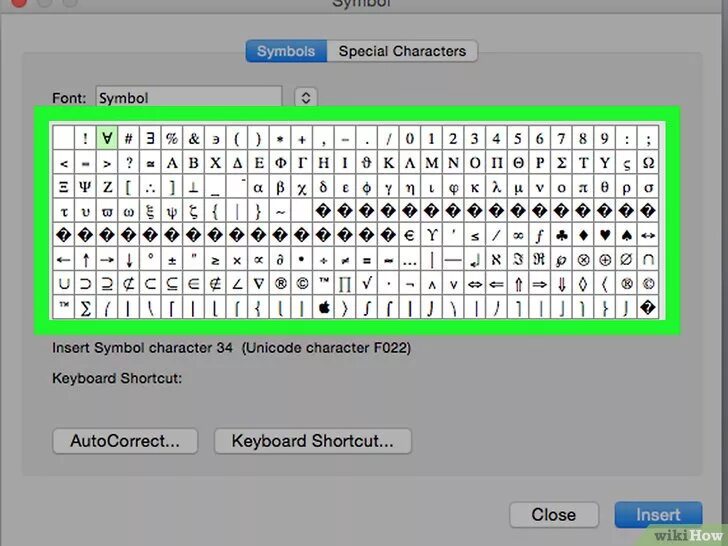Select the for-all ∀ symbol
Image resolution: width=728 pixels, height=546 pixels.
[x=107, y=138]
